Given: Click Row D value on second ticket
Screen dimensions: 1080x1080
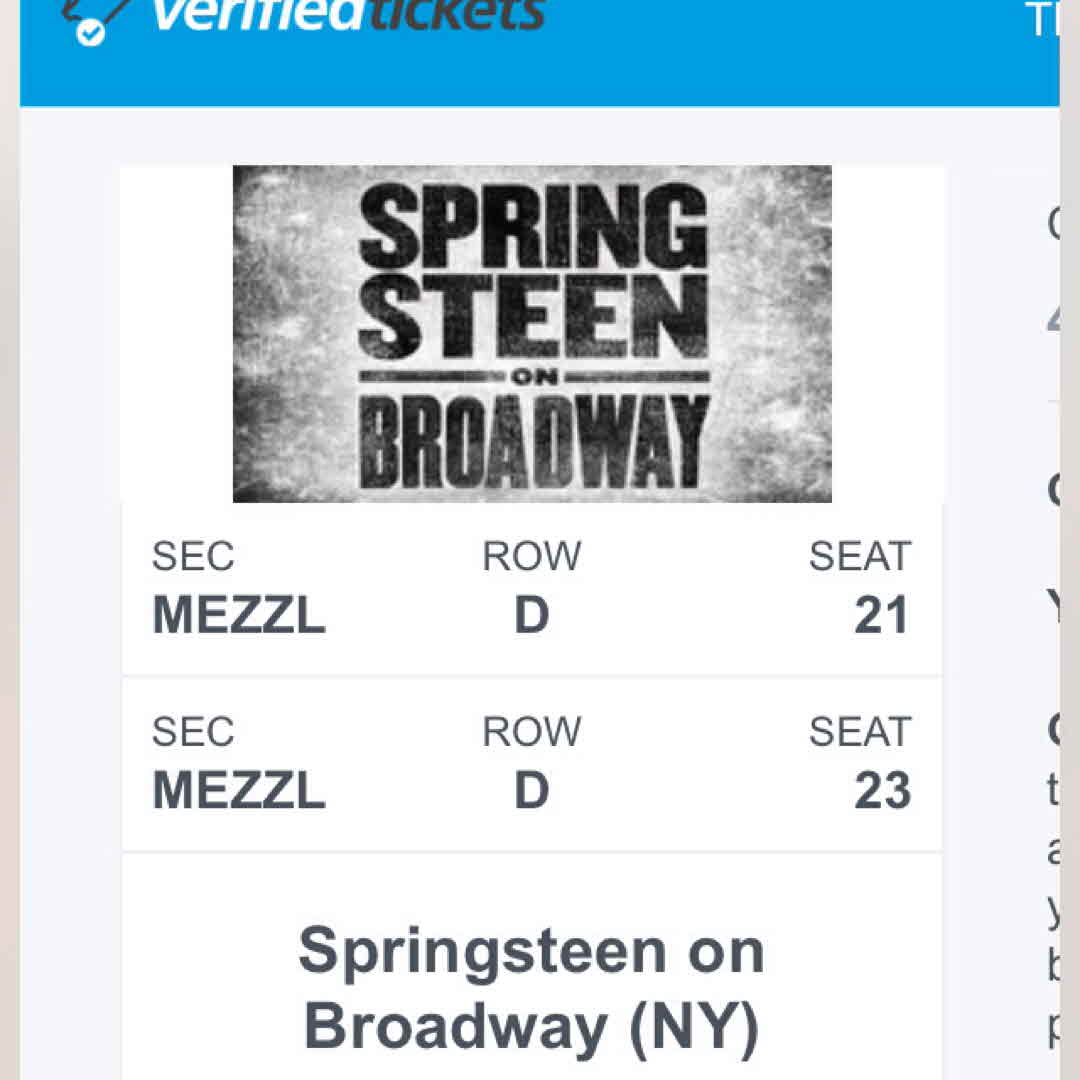Looking at the screenshot, I should point(531,791).
